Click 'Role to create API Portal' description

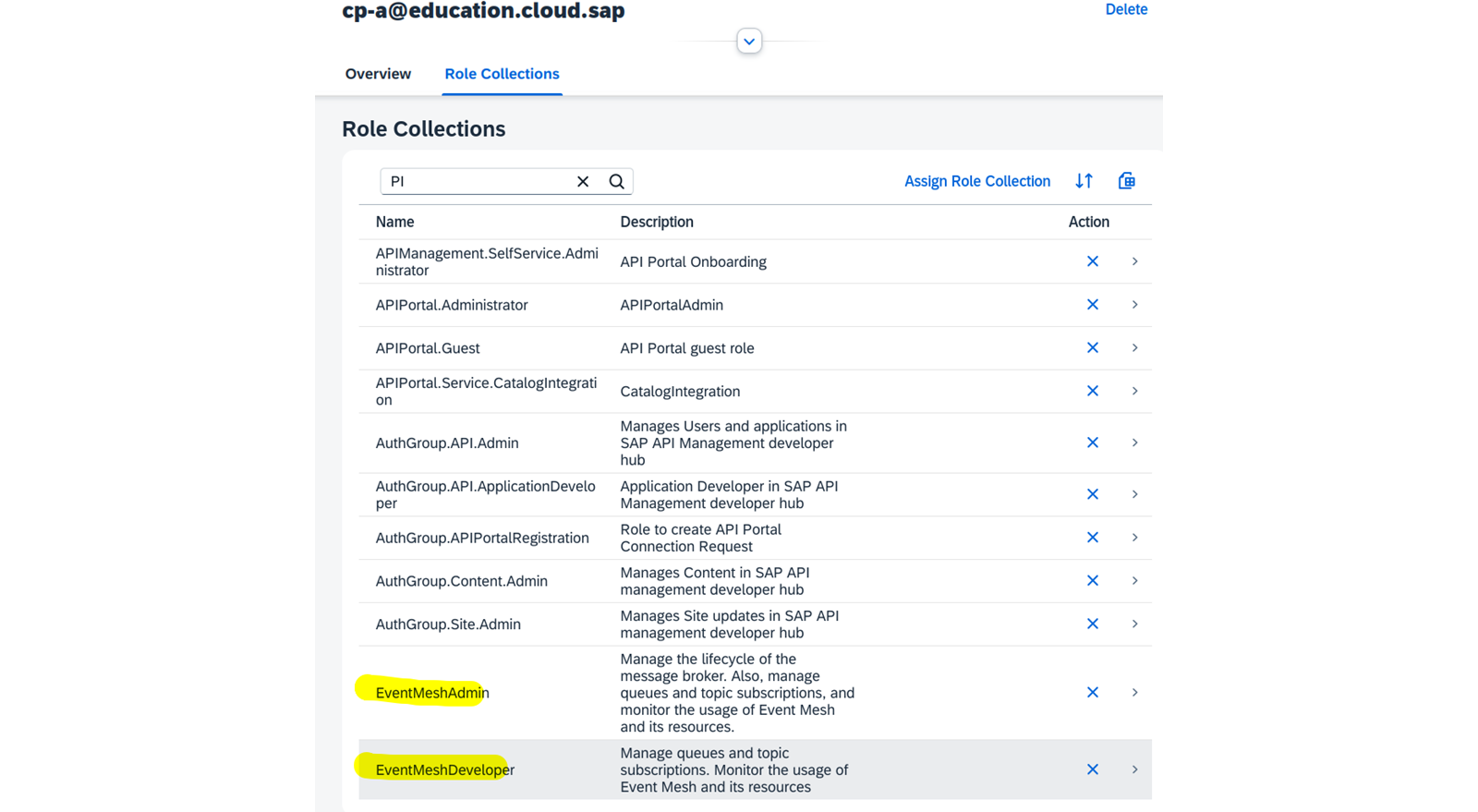tap(701, 538)
